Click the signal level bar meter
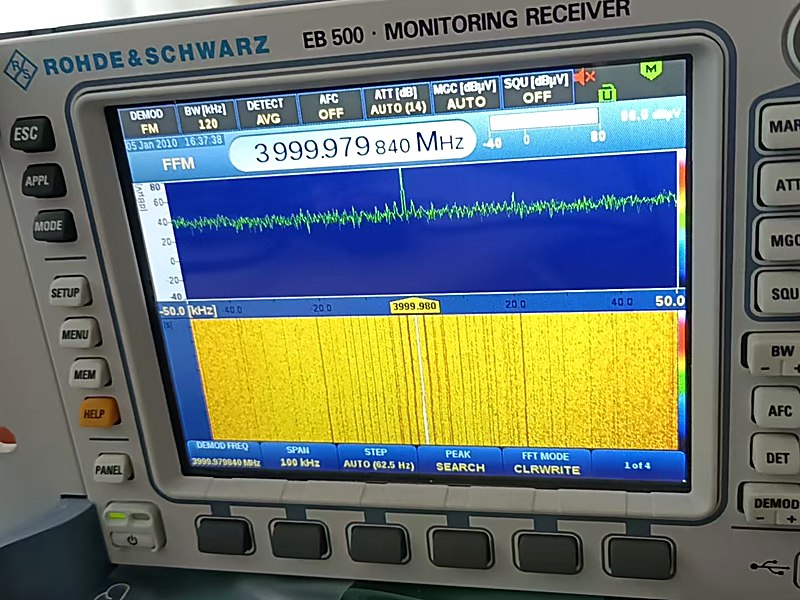Image resolution: width=800 pixels, height=600 pixels. point(543,118)
